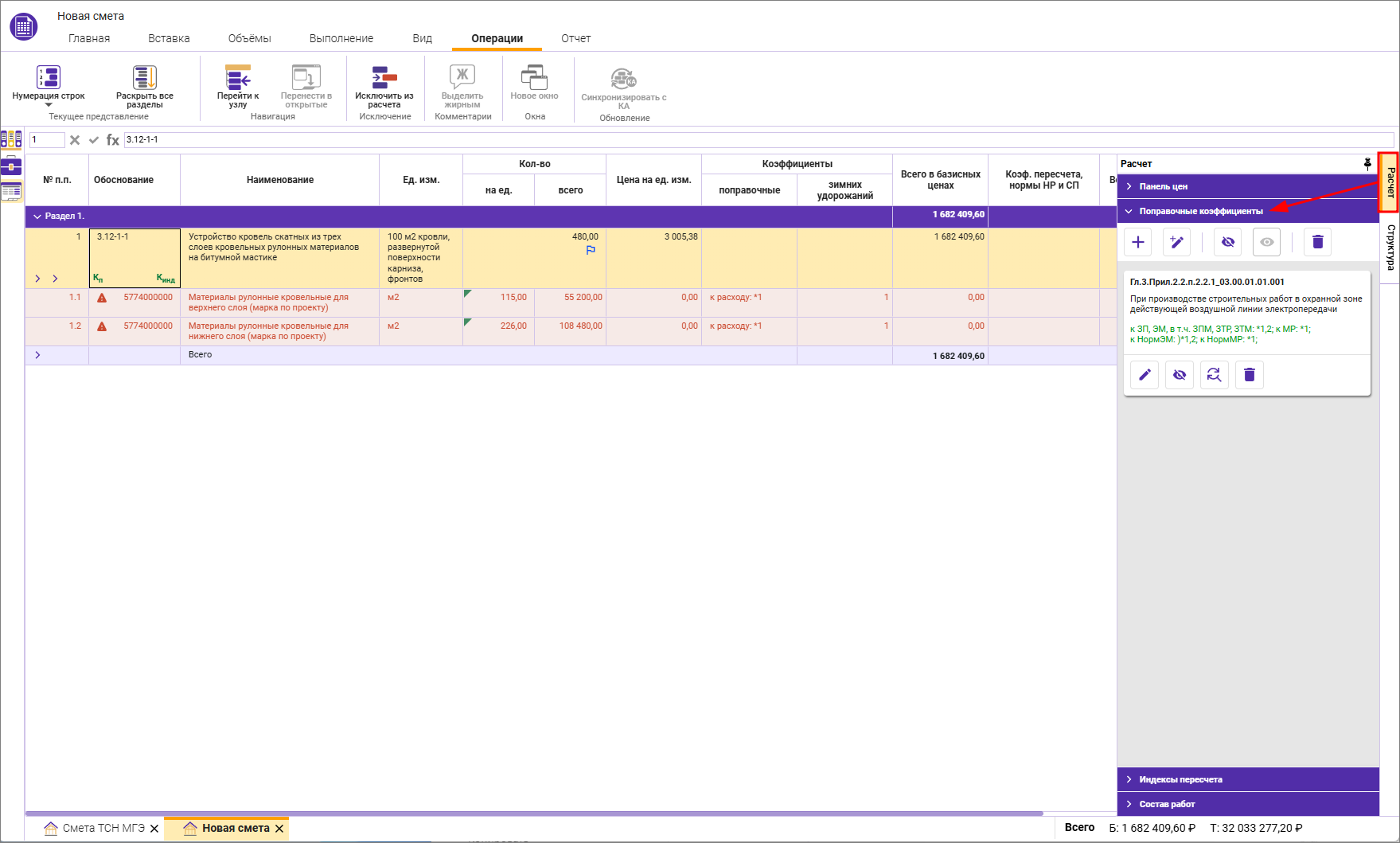
Task: Click Раскрыть все разделы icon
Action: pos(144,78)
